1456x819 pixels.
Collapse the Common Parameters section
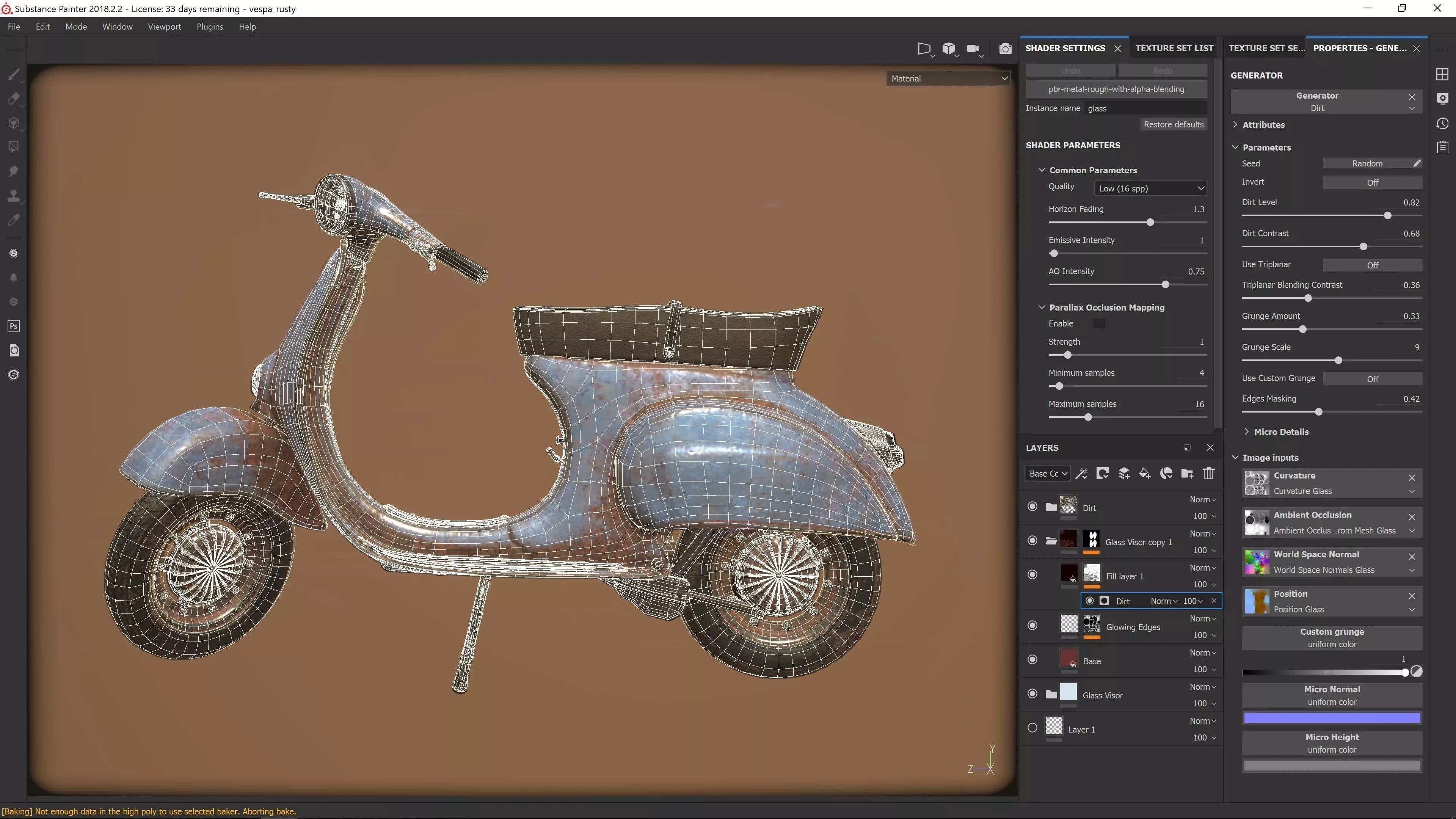click(1042, 170)
